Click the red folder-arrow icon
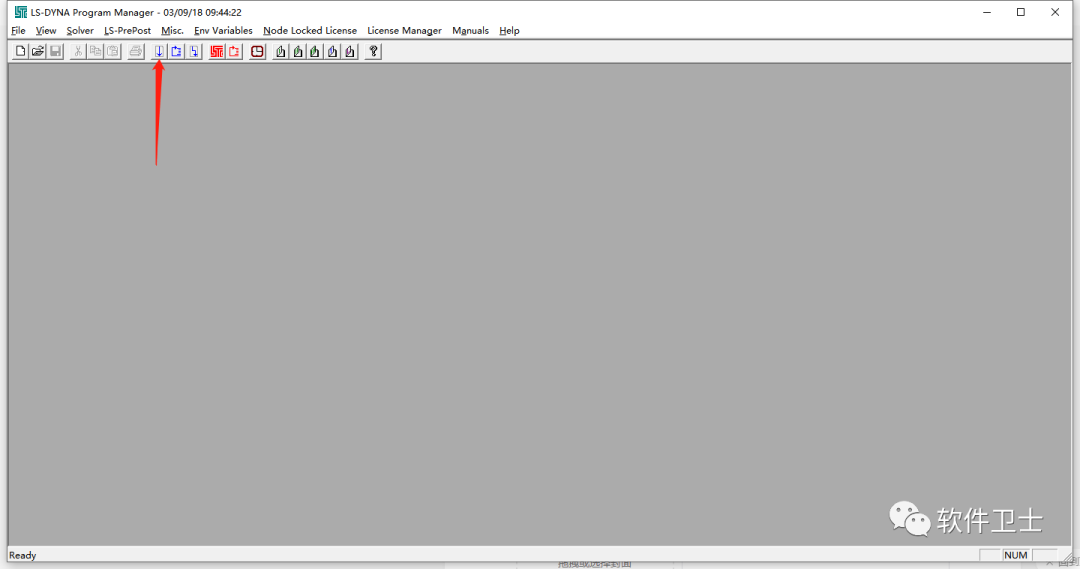Screen dimensions: 1080x569 click(234, 51)
